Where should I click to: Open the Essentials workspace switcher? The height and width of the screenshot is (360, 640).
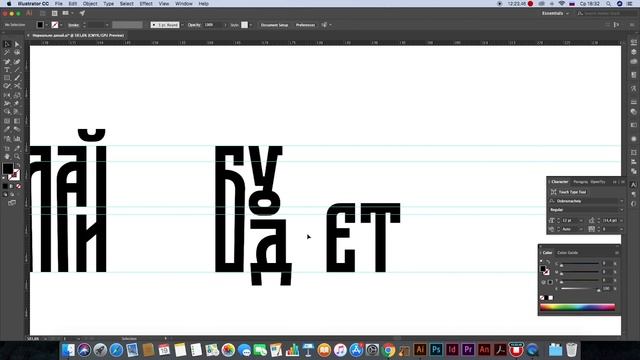pos(555,13)
